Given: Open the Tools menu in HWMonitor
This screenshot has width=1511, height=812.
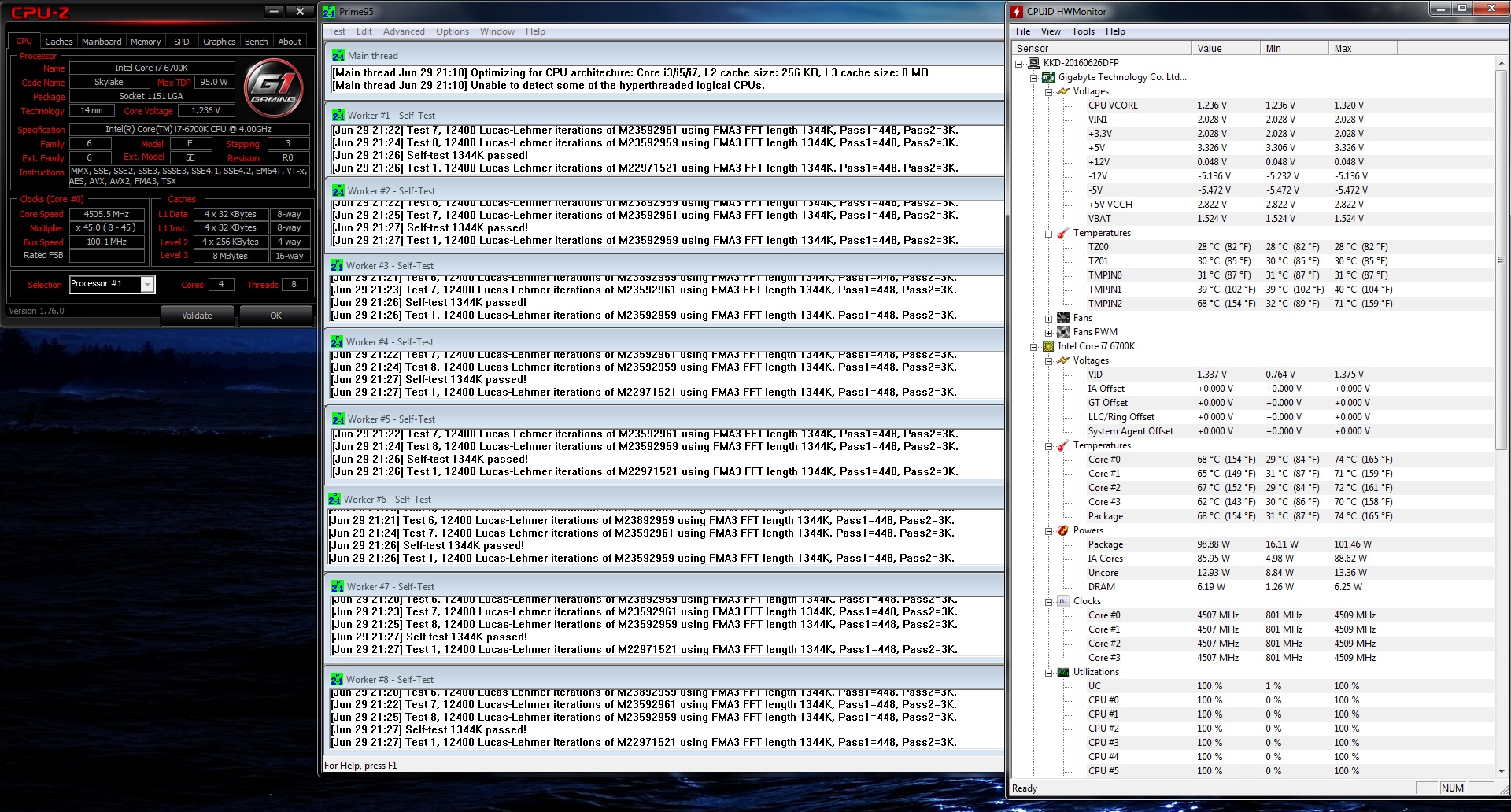Looking at the screenshot, I should coord(1083,31).
